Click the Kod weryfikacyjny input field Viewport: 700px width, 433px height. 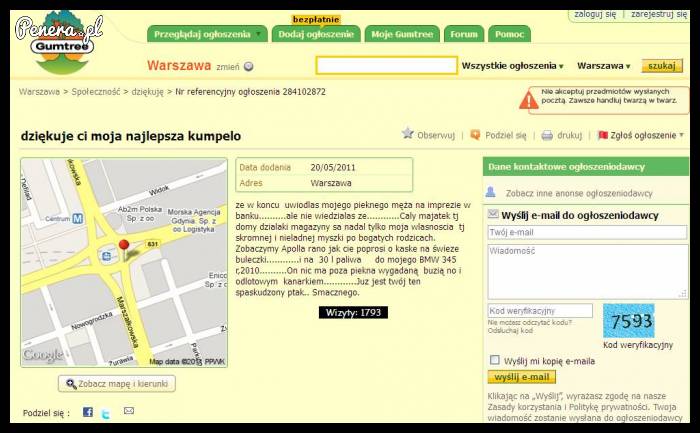tap(540, 311)
